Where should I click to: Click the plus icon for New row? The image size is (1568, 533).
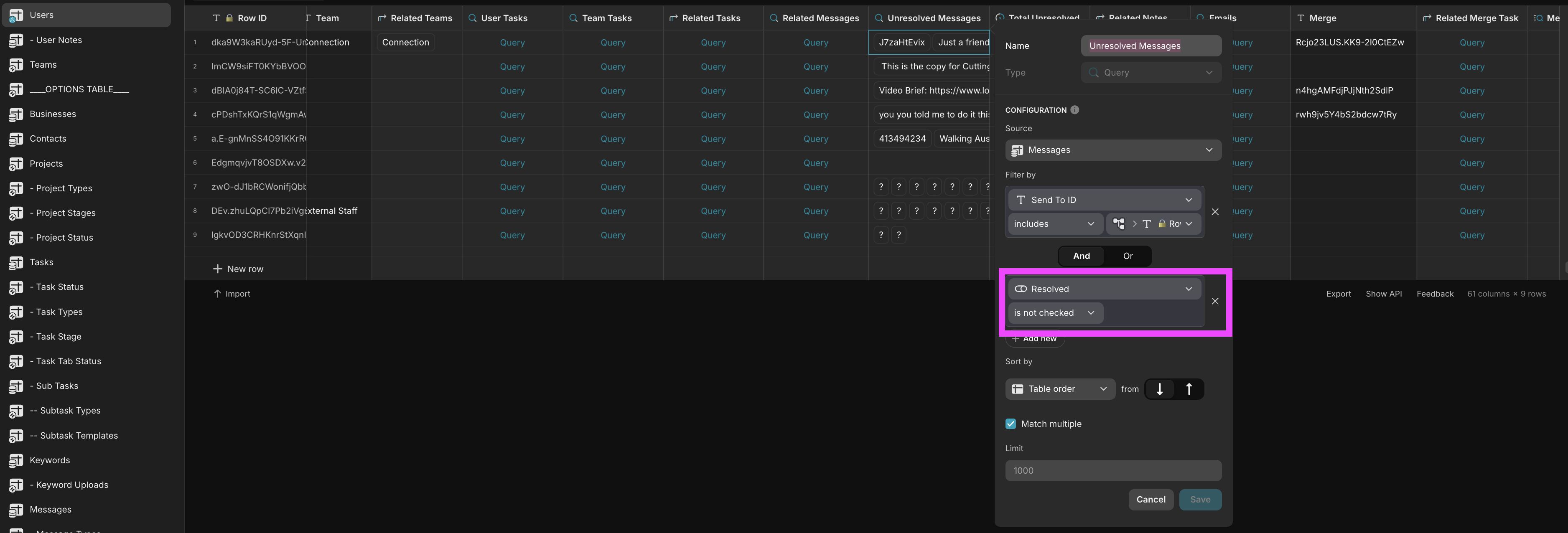[x=217, y=269]
